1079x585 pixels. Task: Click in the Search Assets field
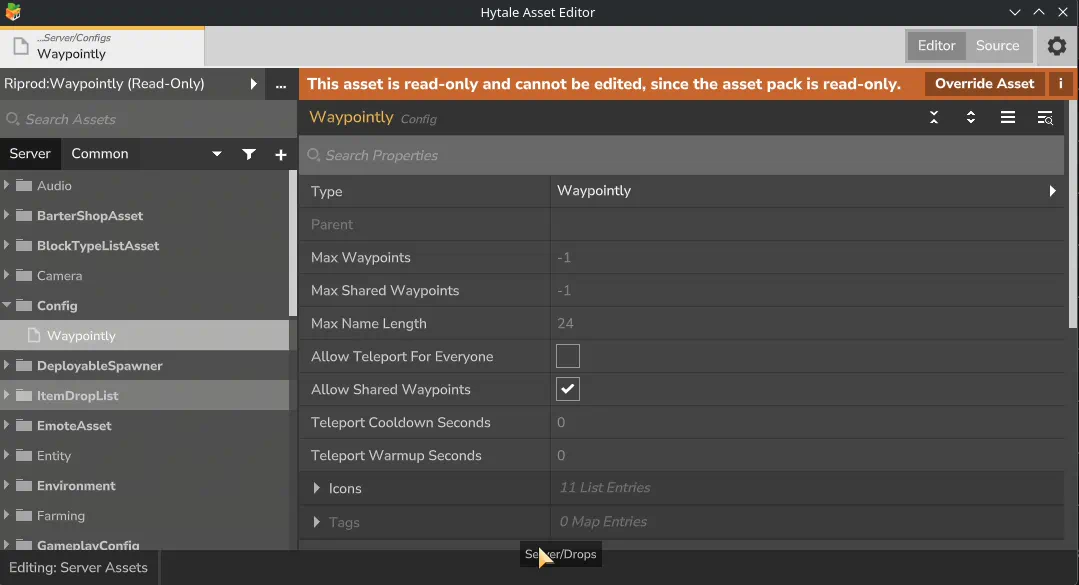pos(148,119)
